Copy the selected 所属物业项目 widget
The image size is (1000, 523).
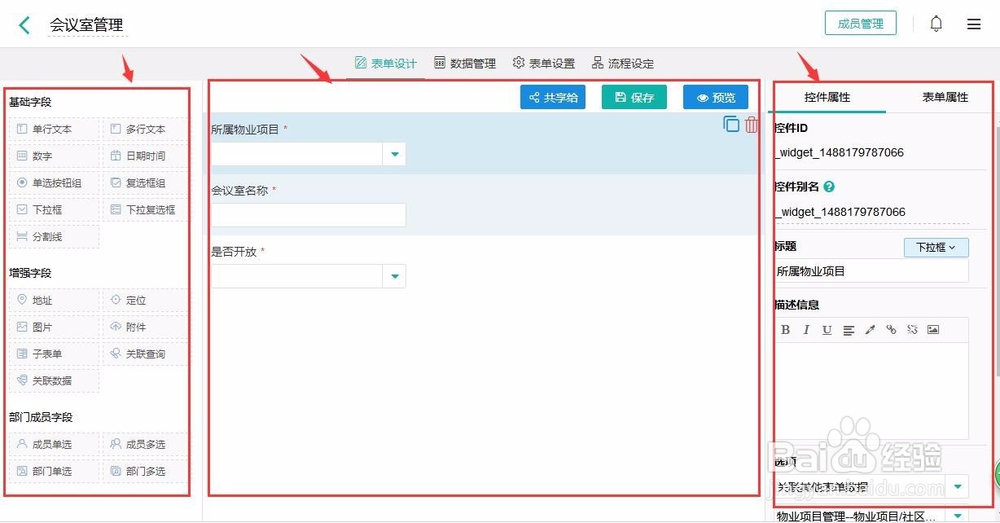click(x=732, y=124)
